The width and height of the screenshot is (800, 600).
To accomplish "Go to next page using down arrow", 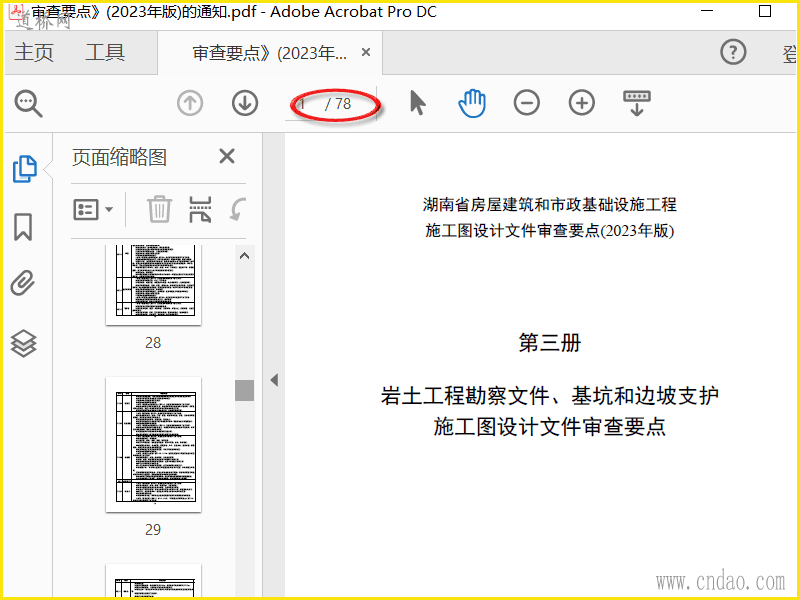I will tap(245, 103).
